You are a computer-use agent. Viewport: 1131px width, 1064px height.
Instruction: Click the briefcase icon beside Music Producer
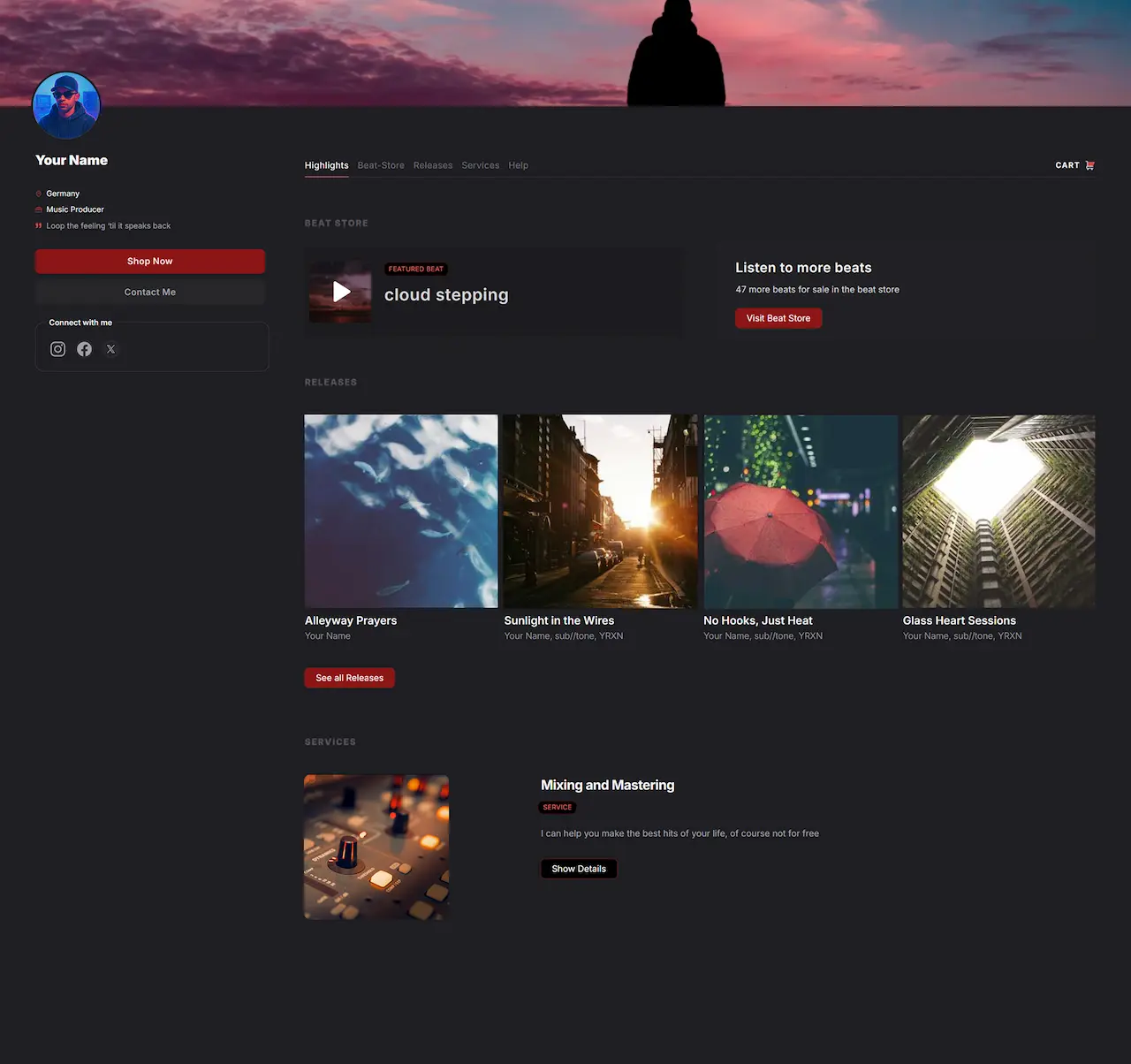(38, 209)
